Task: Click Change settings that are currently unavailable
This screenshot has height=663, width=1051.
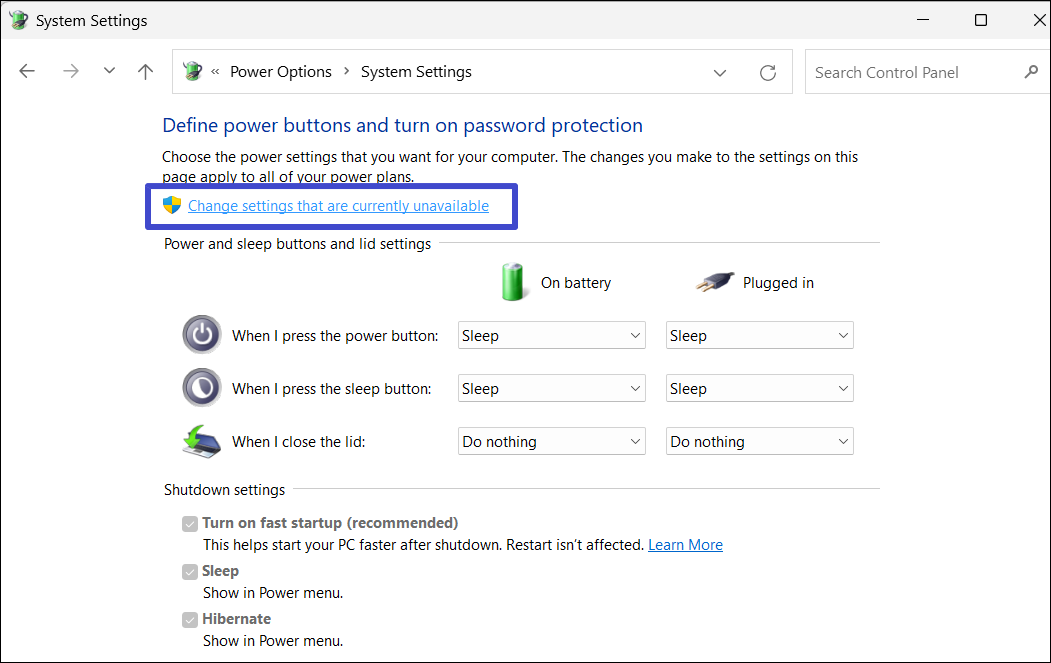Action: click(338, 206)
